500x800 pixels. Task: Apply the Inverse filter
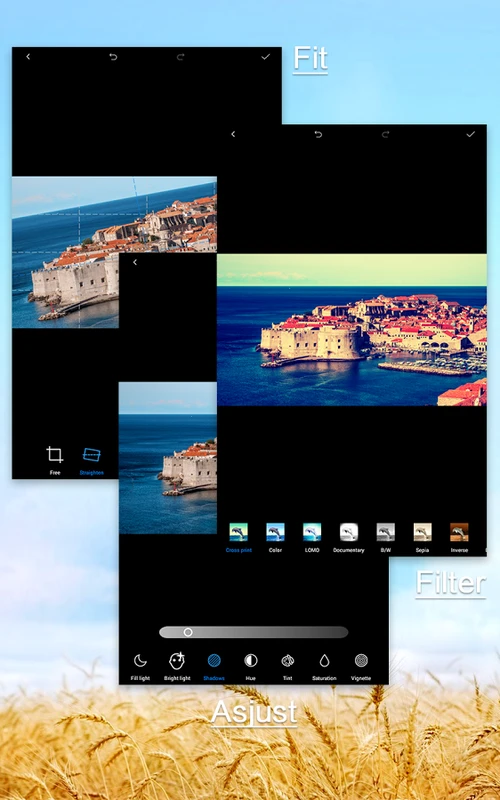tap(459, 538)
